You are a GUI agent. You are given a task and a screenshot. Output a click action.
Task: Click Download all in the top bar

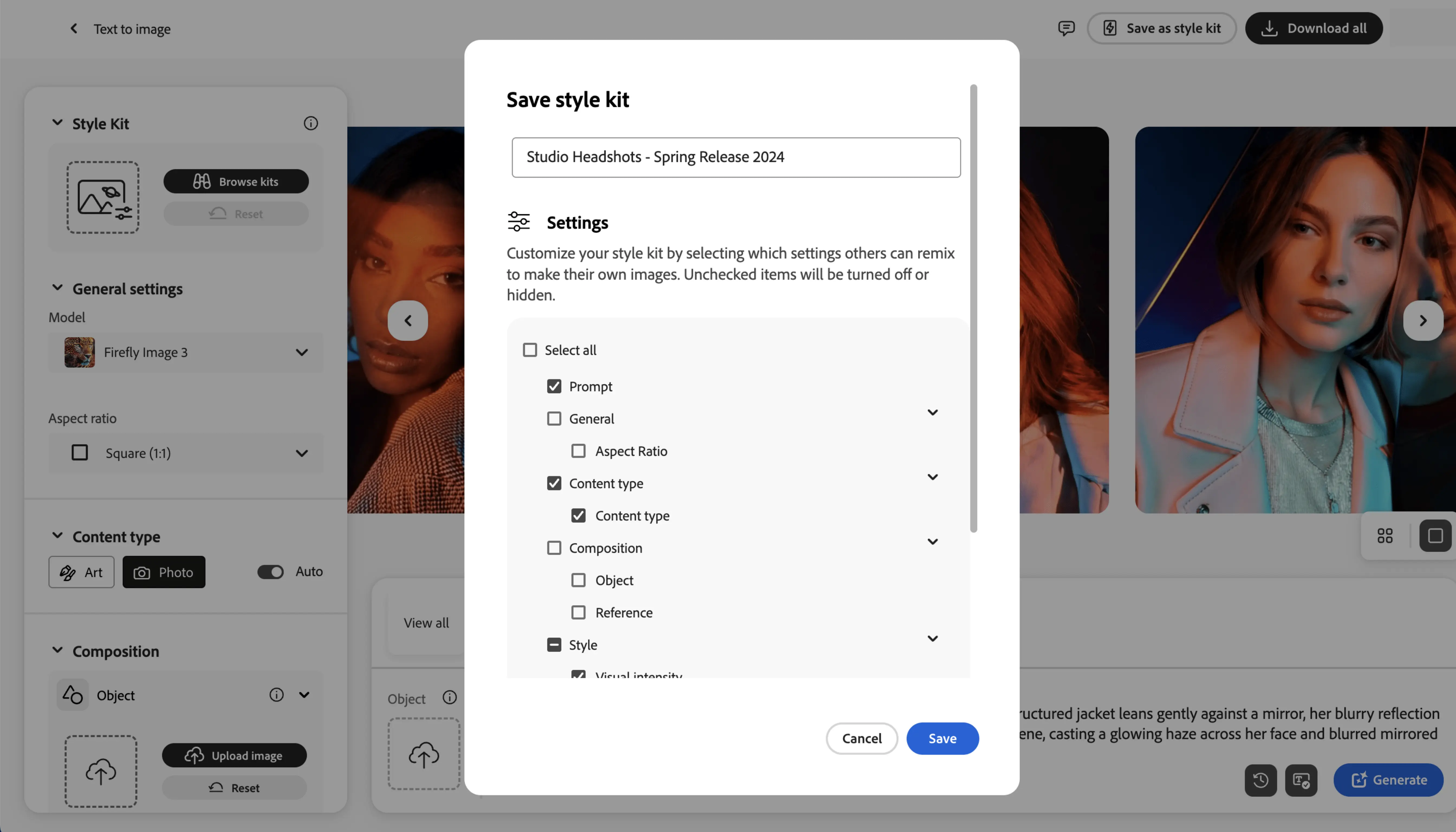(x=1314, y=28)
